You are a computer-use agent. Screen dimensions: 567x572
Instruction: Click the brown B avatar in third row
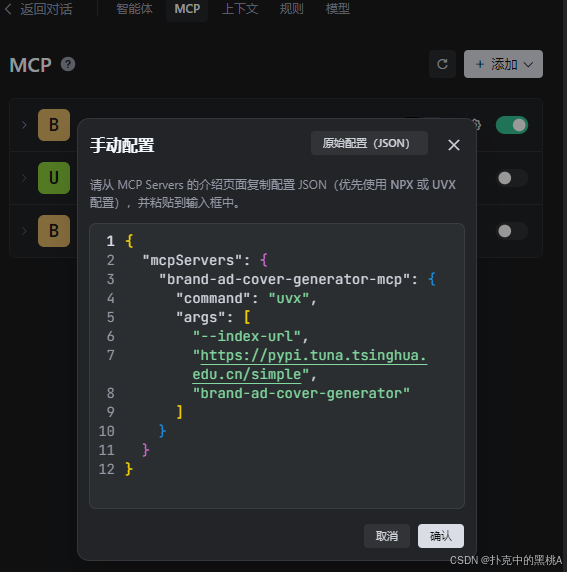pos(54,231)
